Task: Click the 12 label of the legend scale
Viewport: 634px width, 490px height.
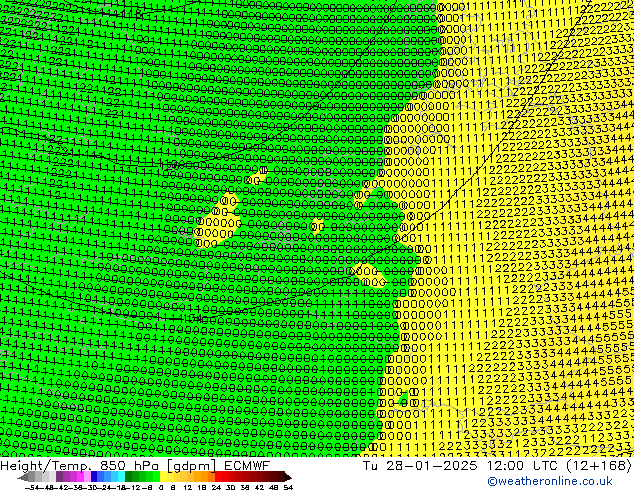Action: coord(188,487)
